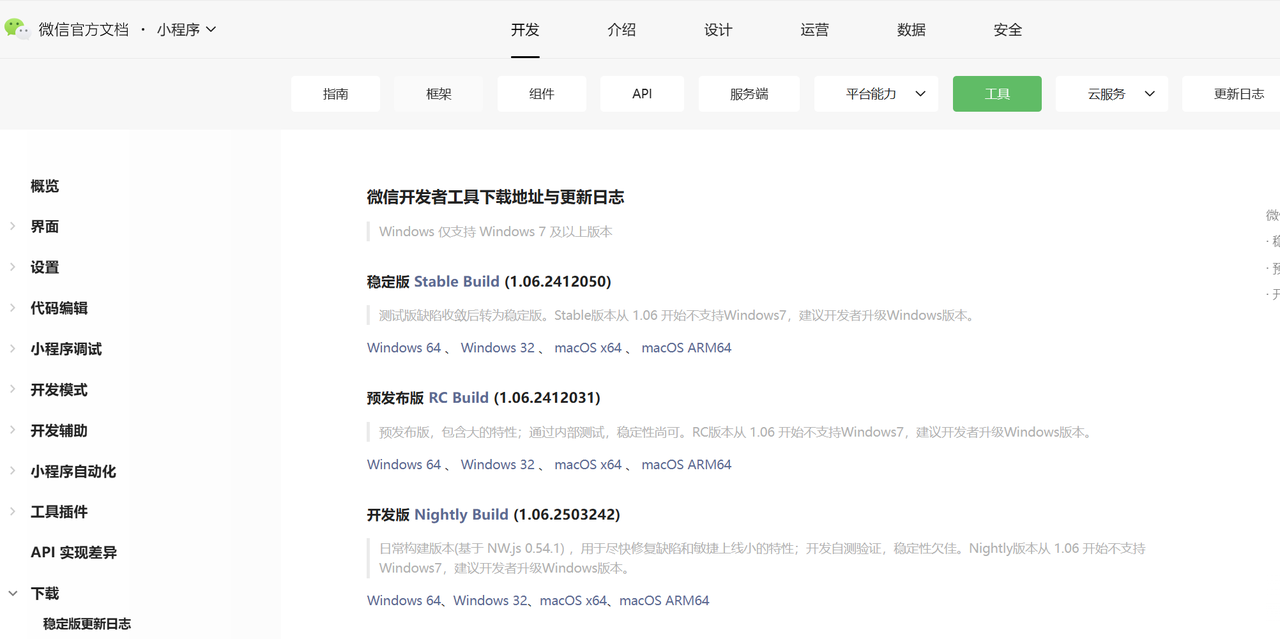Switch to the 设计 top tab
Viewport: 1280px width, 639px height.
(x=718, y=30)
